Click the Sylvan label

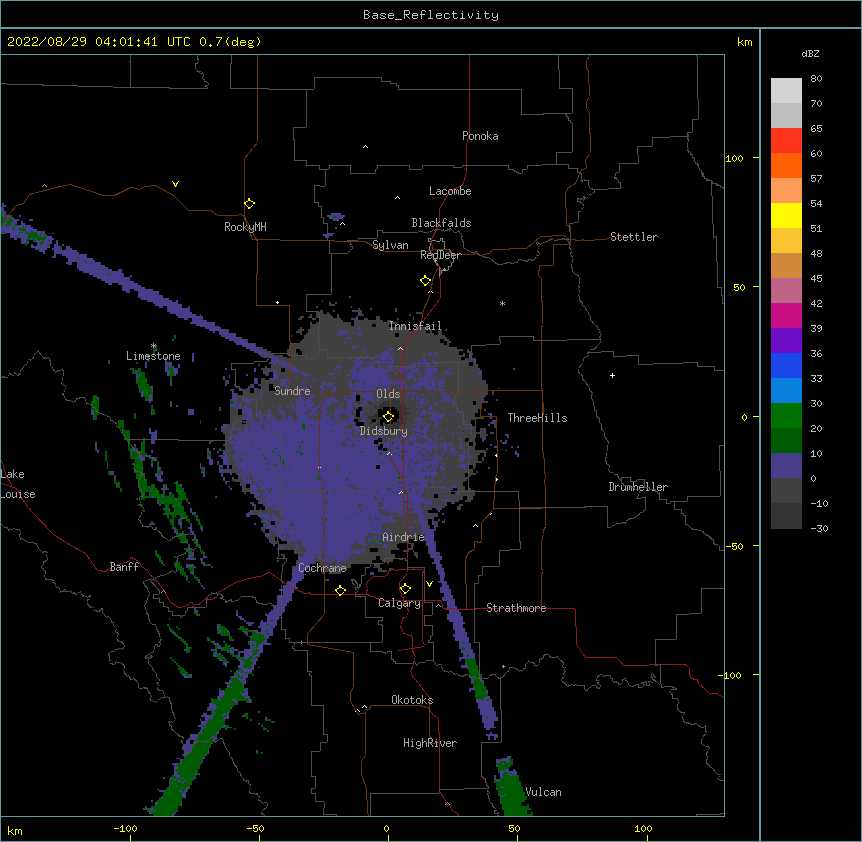pos(390,245)
